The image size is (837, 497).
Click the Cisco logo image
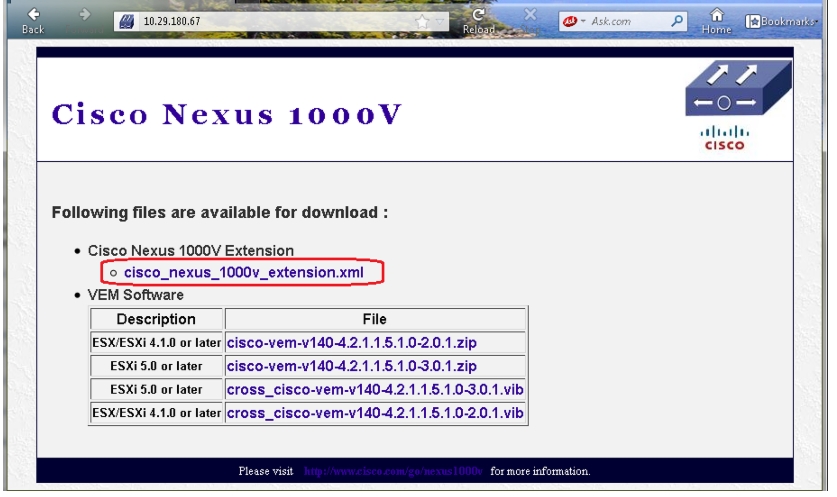[x=724, y=138]
